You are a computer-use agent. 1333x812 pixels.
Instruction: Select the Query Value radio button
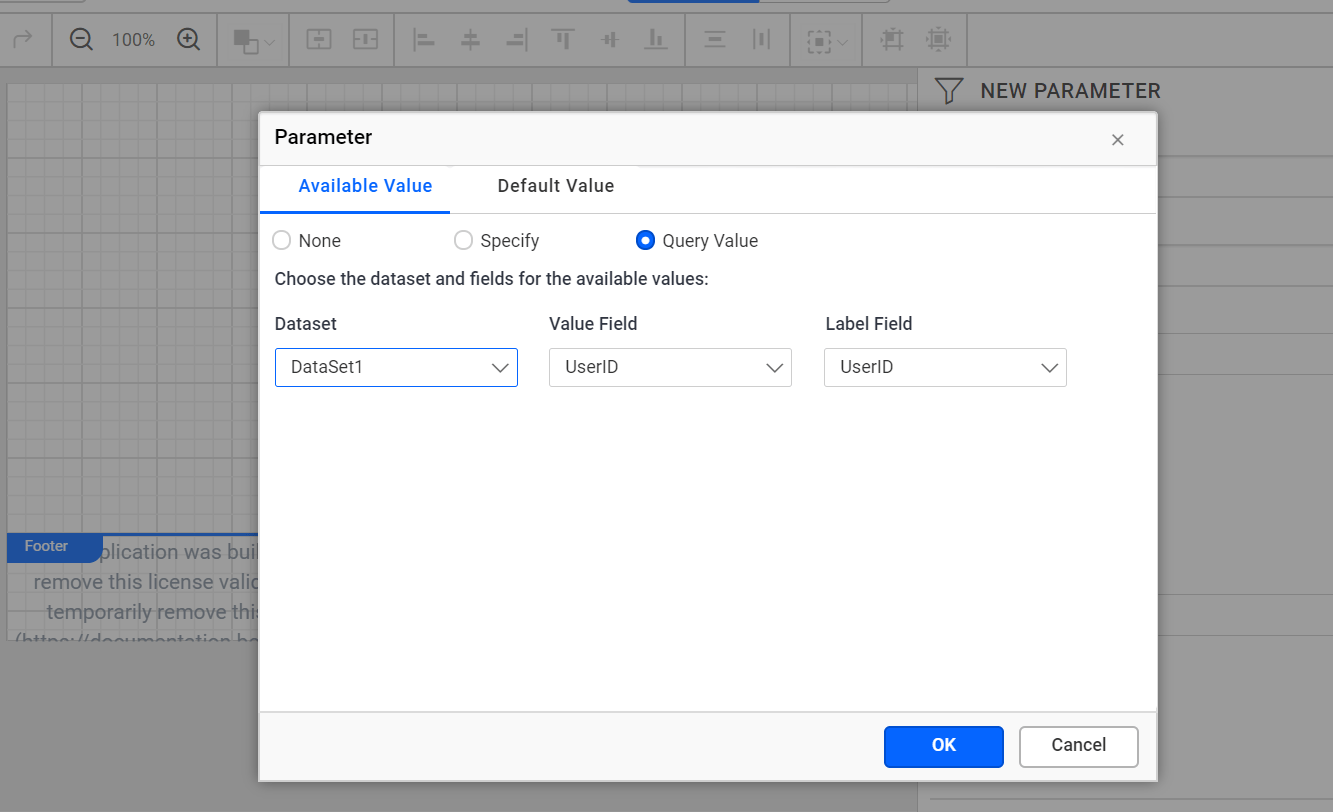[646, 241]
